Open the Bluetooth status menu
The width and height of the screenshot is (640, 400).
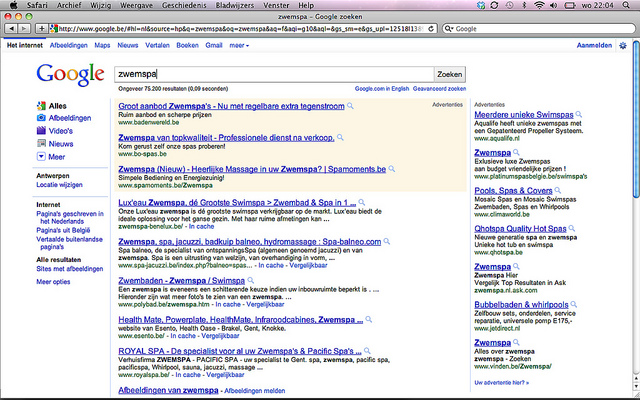coord(524,5)
